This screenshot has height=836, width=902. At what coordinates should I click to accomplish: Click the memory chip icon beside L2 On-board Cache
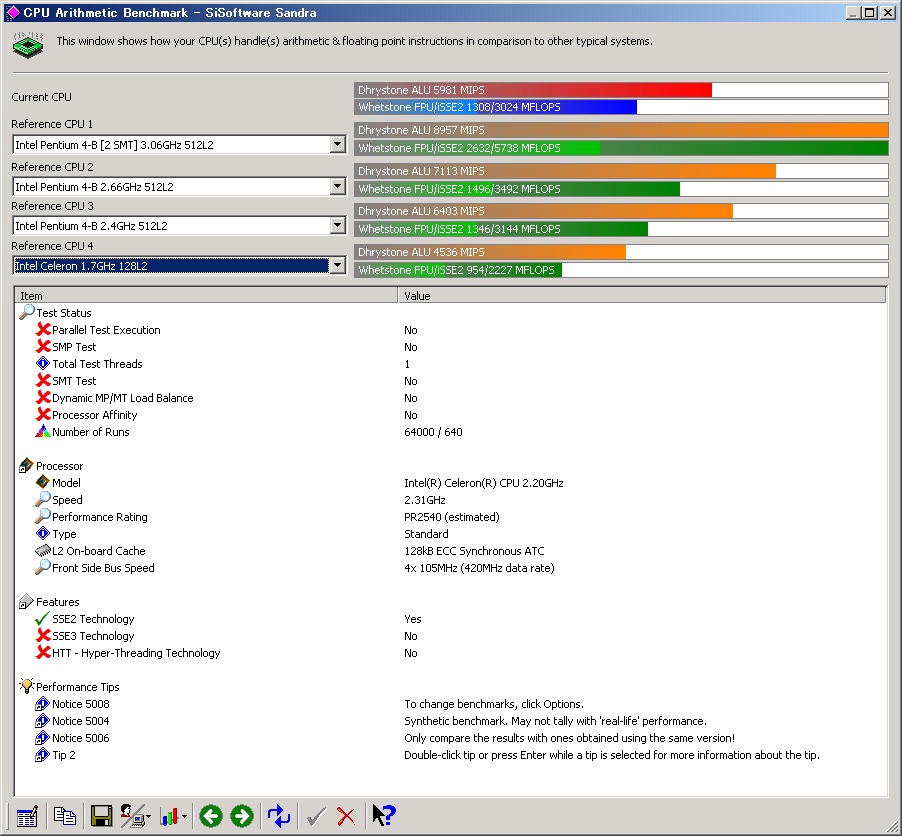pos(43,550)
